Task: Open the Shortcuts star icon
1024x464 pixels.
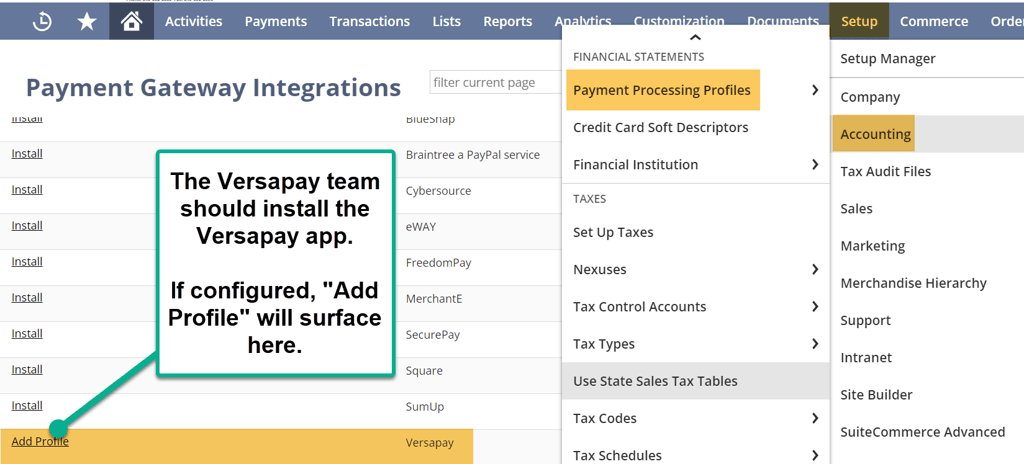Action: 87,22
